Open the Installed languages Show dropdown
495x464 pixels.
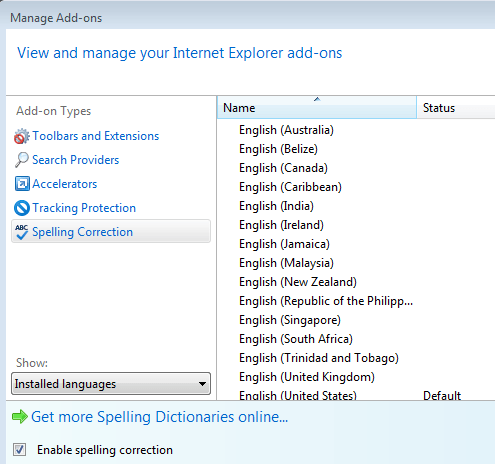[x=111, y=384]
